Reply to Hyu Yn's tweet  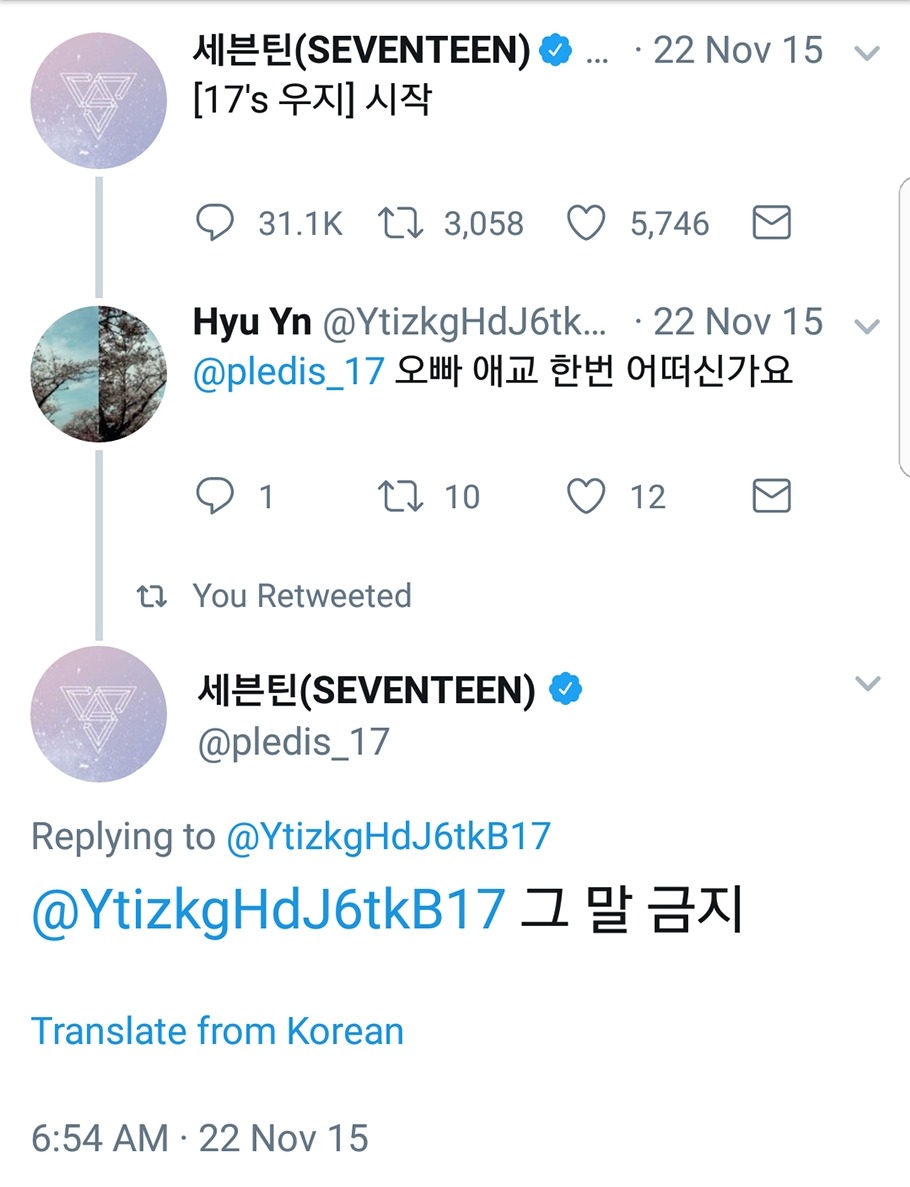[x=215, y=496]
